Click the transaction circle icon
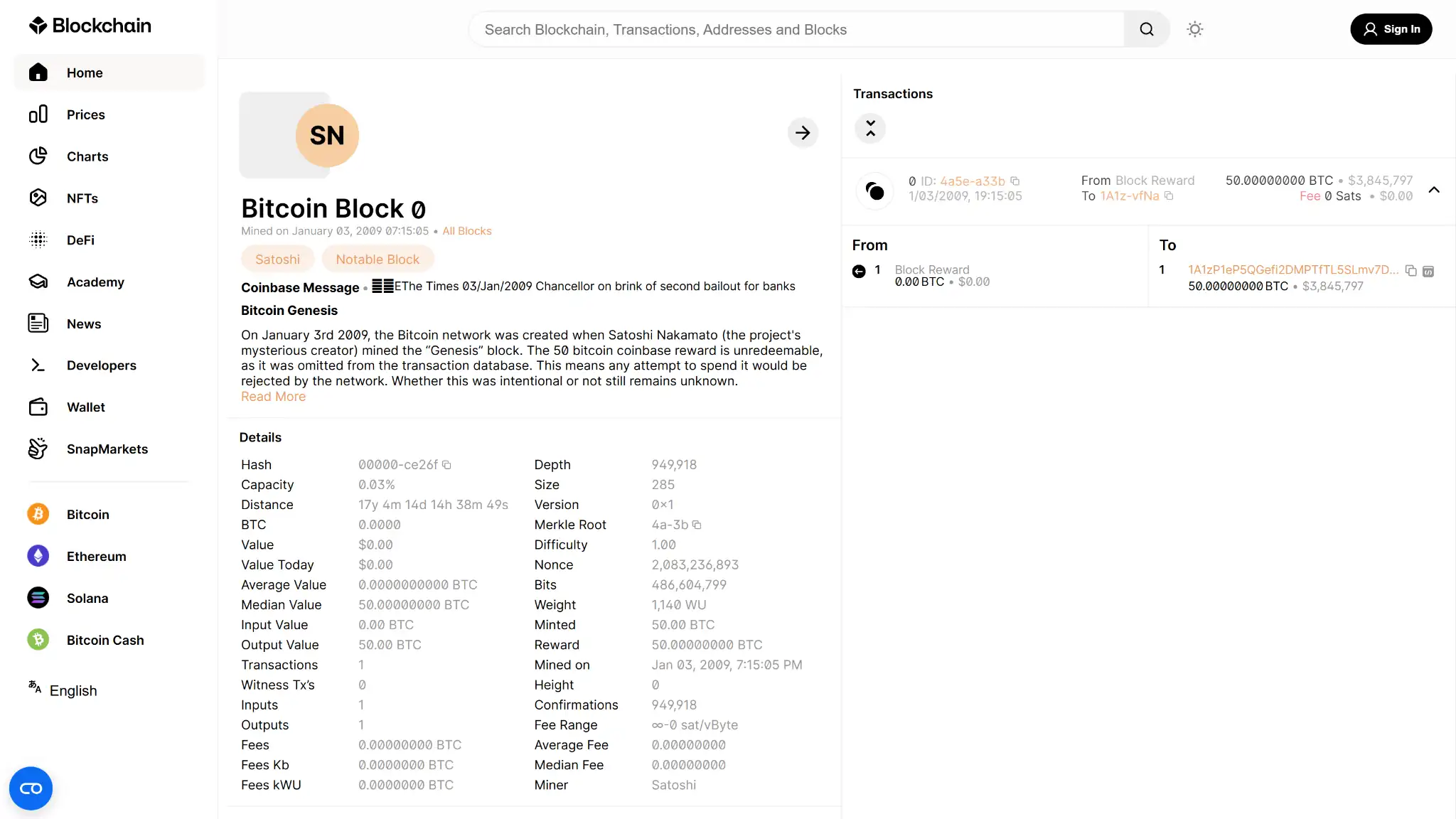The image size is (1456, 819). 874,191
